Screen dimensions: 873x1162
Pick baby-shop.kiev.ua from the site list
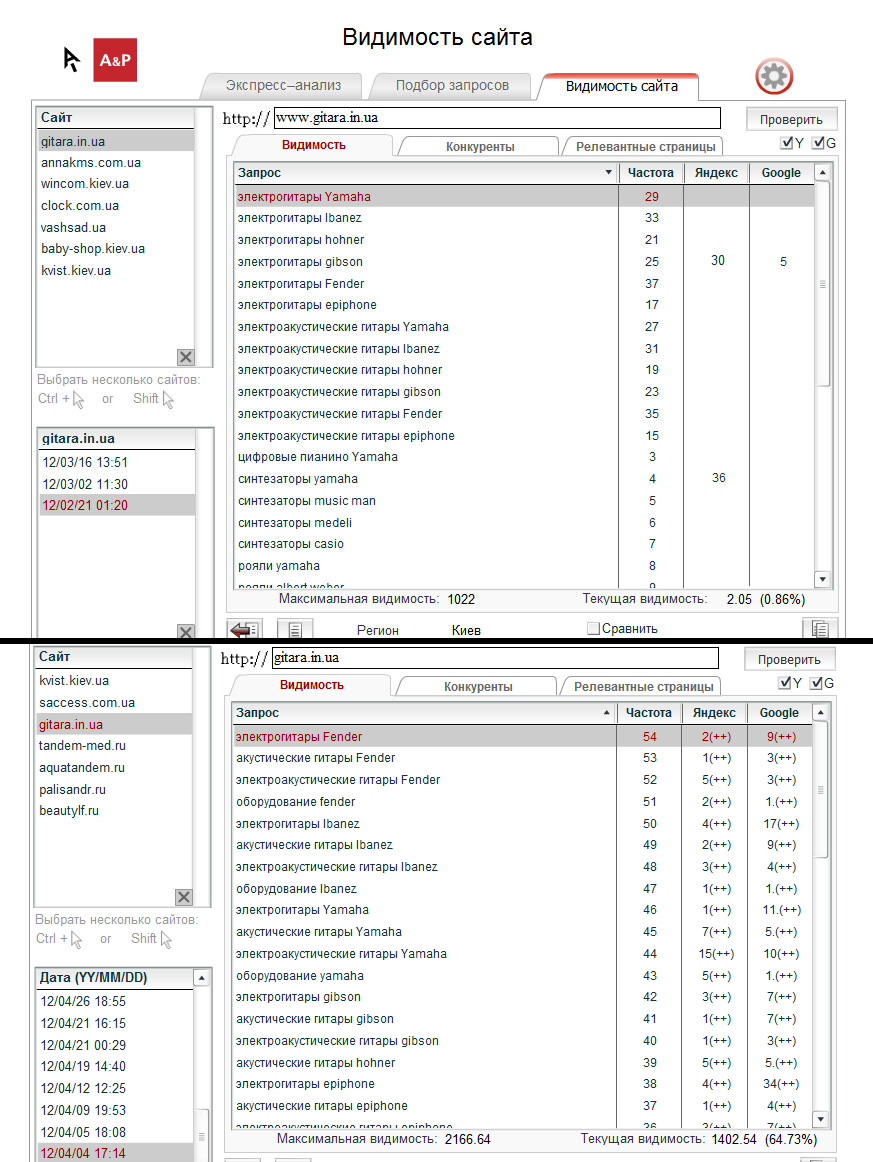tap(115, 249)
